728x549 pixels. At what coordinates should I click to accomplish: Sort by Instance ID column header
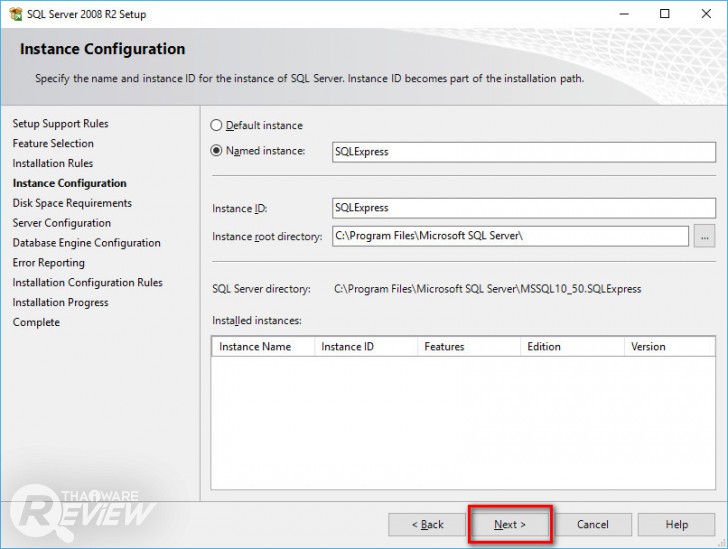(x=366, y=346)
